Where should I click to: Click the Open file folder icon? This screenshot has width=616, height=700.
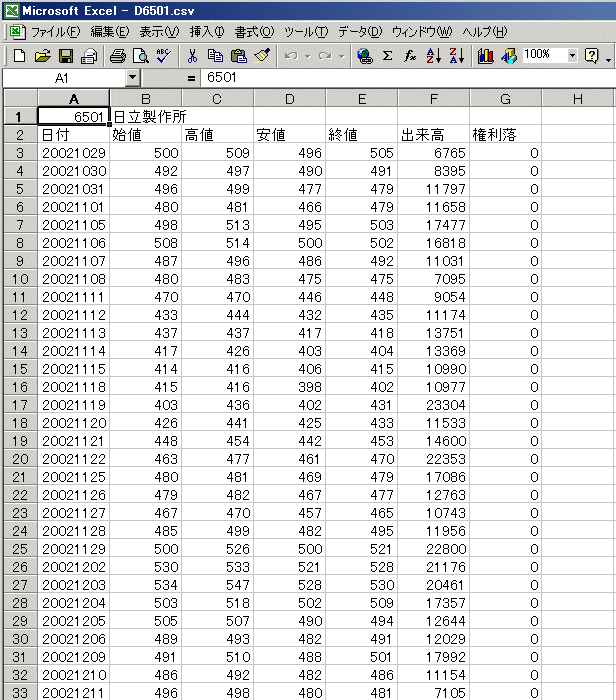click(x=42, y=56)
